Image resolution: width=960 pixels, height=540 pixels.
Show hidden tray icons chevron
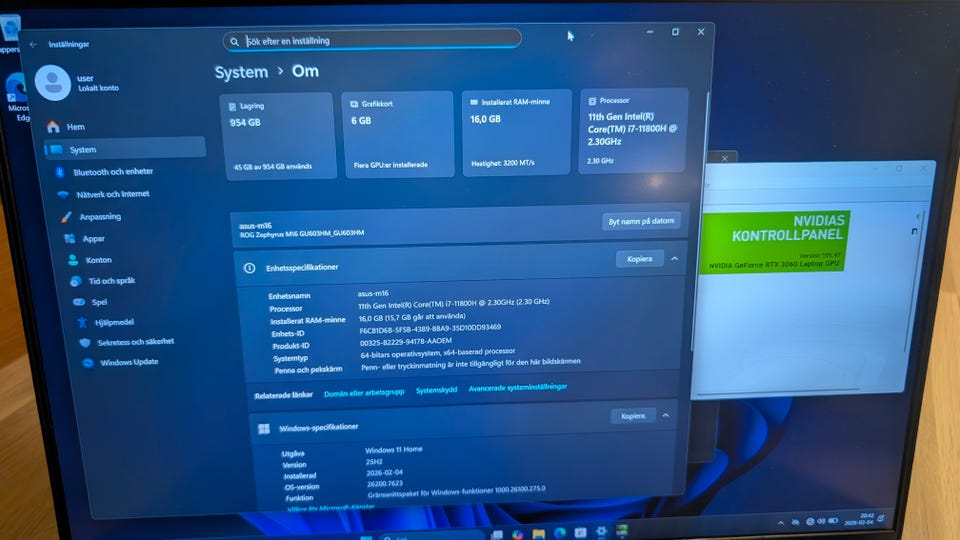point(781,523)
